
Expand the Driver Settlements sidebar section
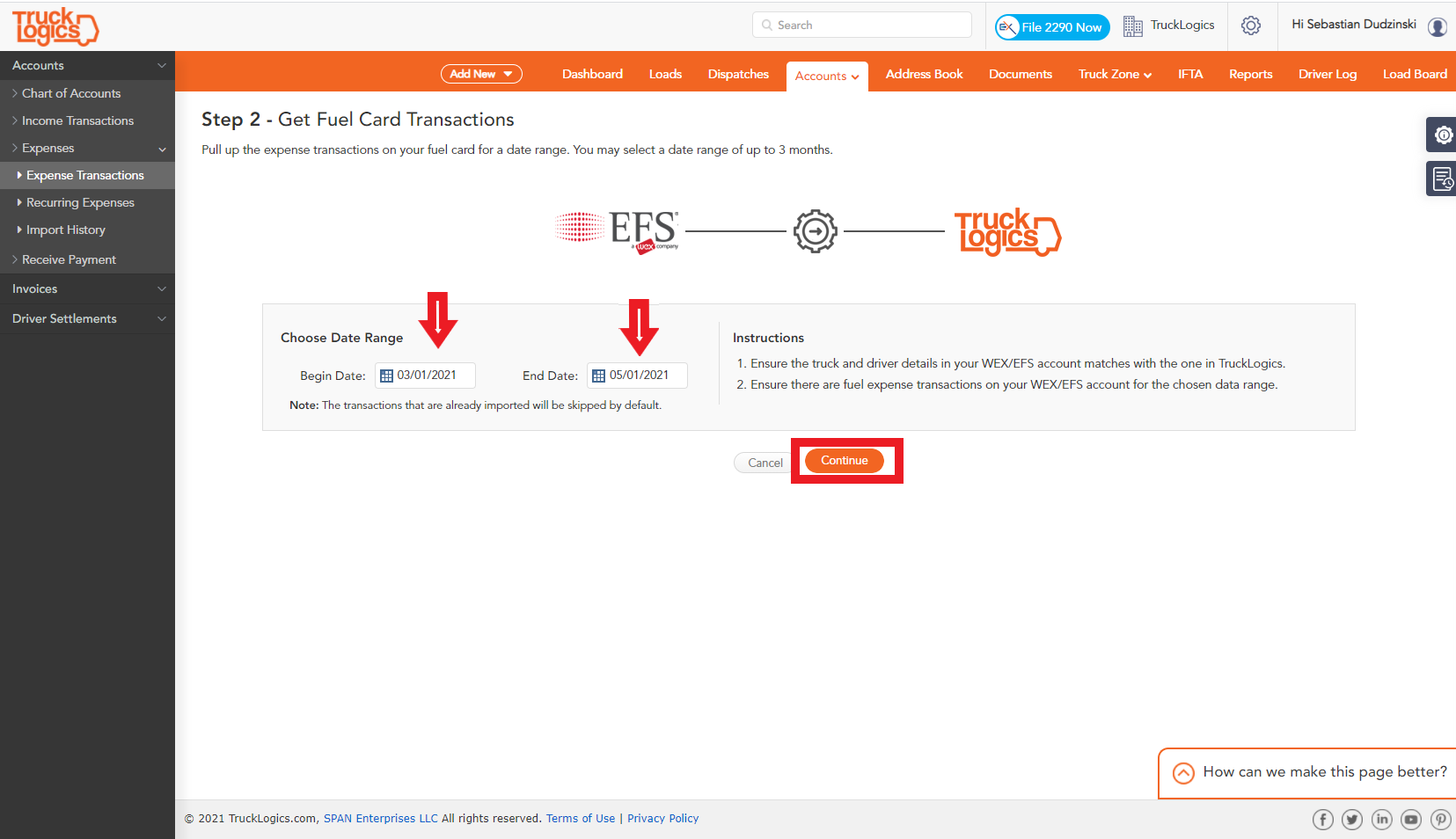[87, 318]
